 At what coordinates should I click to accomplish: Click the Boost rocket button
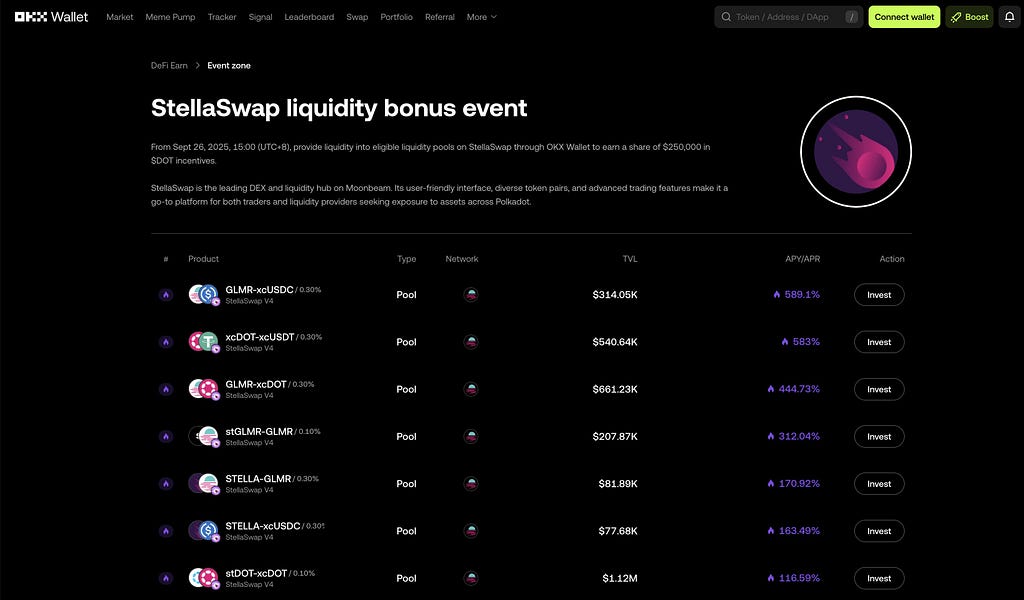click(969, 17)
